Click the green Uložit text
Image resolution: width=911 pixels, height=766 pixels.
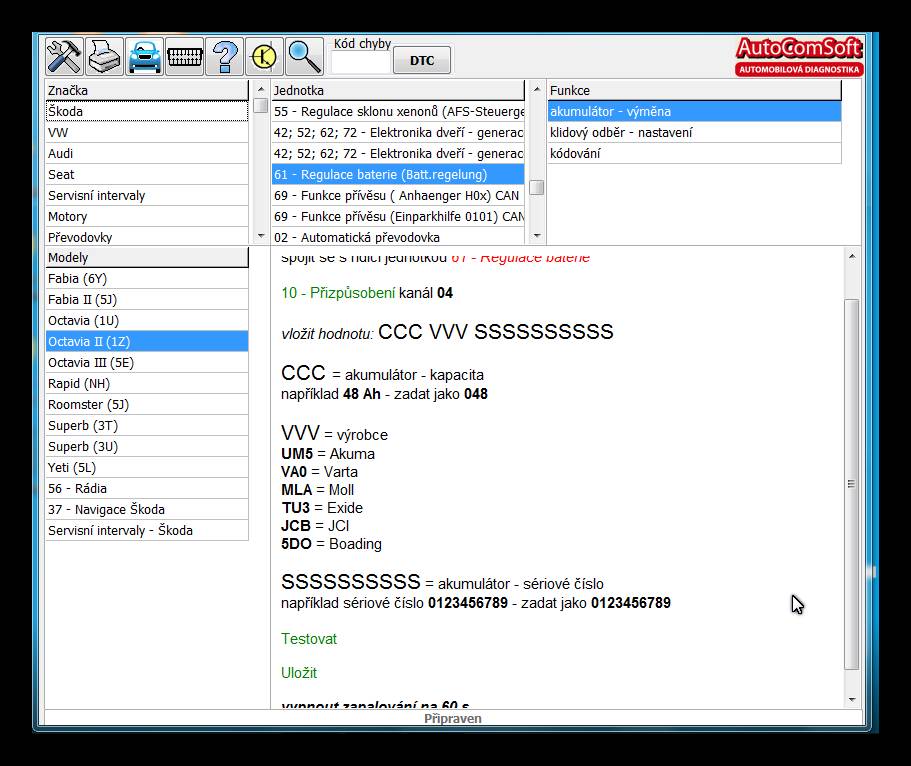coord(299,672)
